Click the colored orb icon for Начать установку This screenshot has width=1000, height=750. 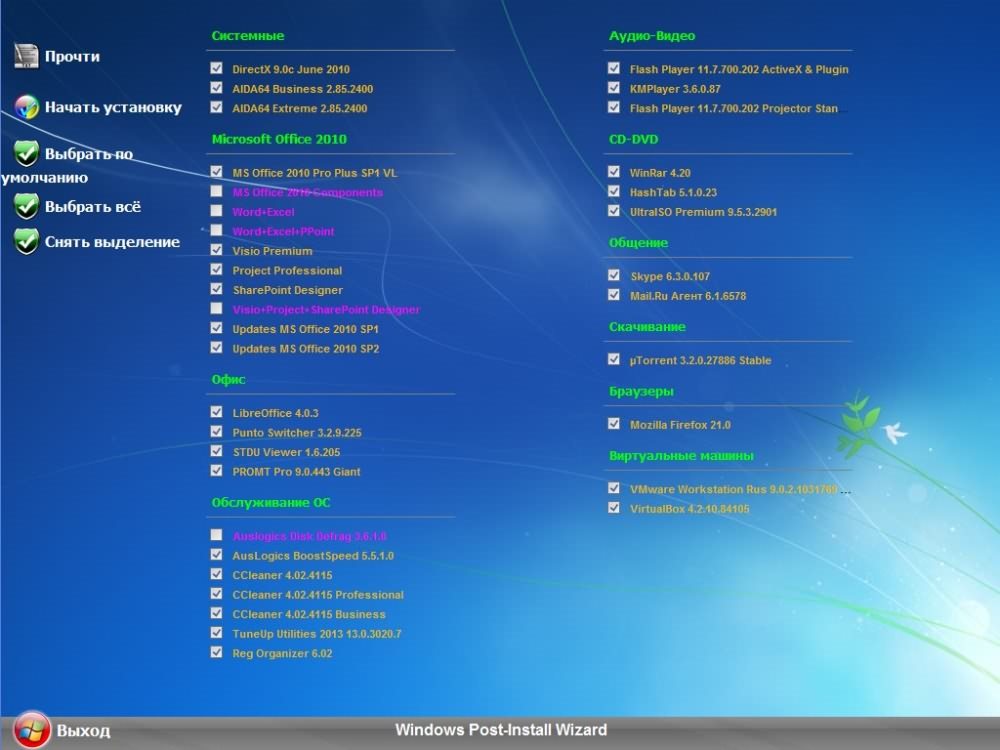click(26, 107)
